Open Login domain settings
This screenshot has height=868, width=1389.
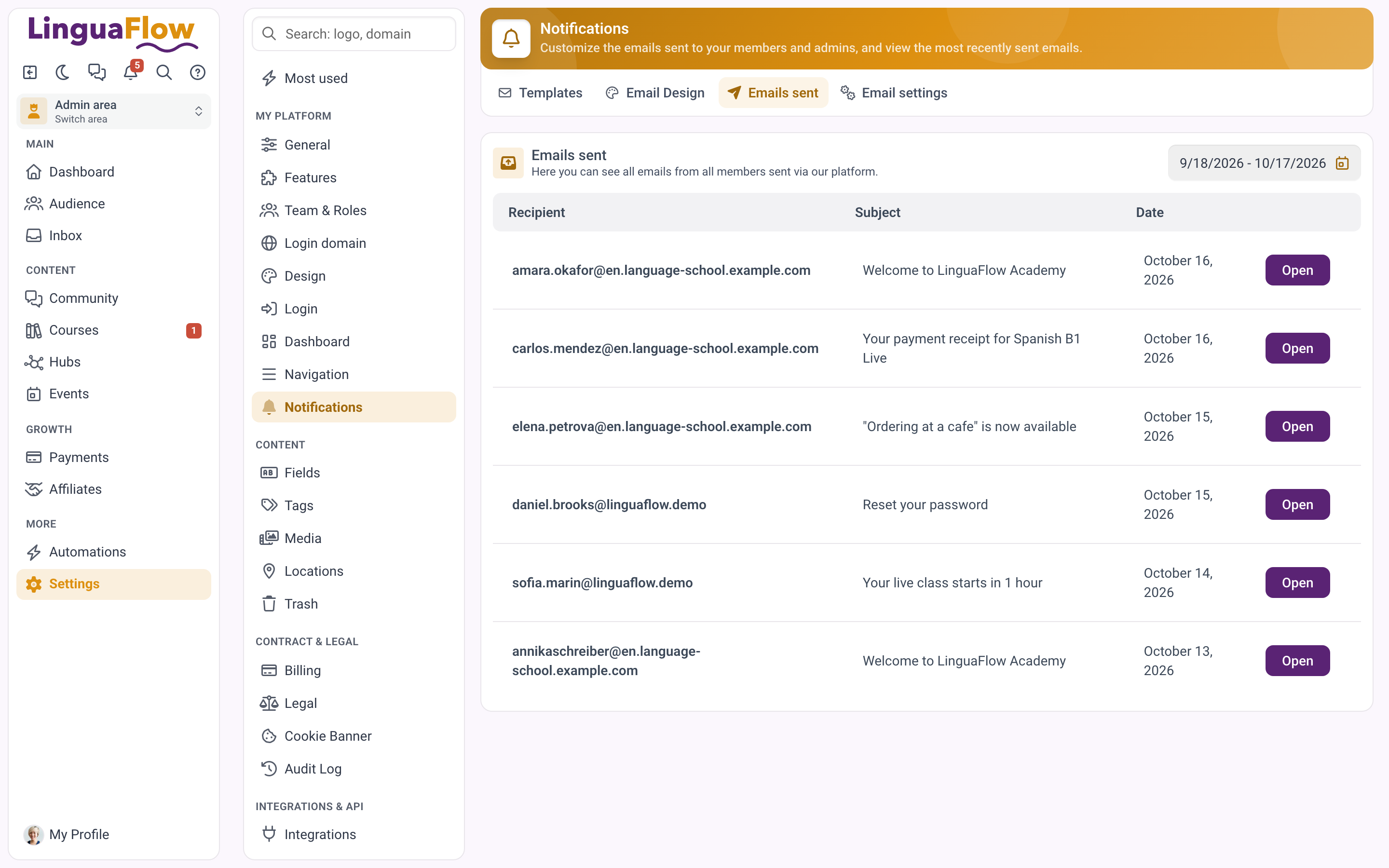click(x=354, y=243)
